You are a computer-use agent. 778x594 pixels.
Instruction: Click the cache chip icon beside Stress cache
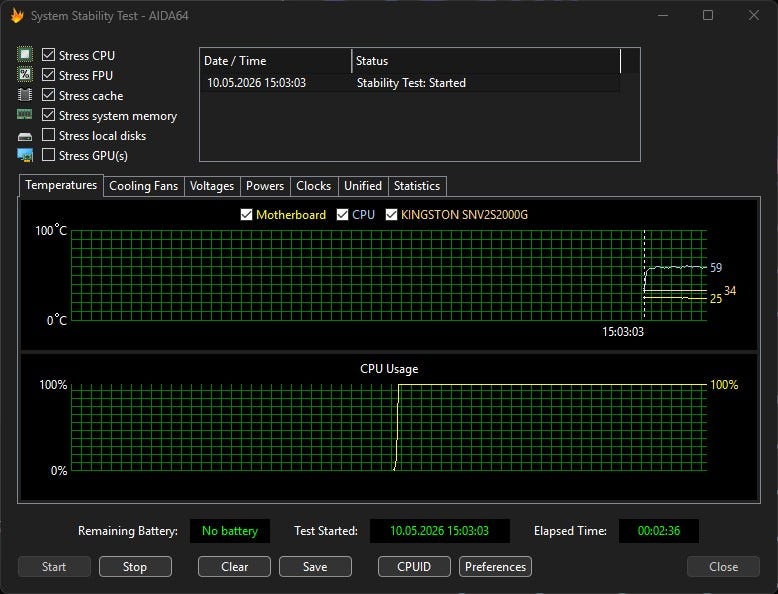tap(25, 94)
